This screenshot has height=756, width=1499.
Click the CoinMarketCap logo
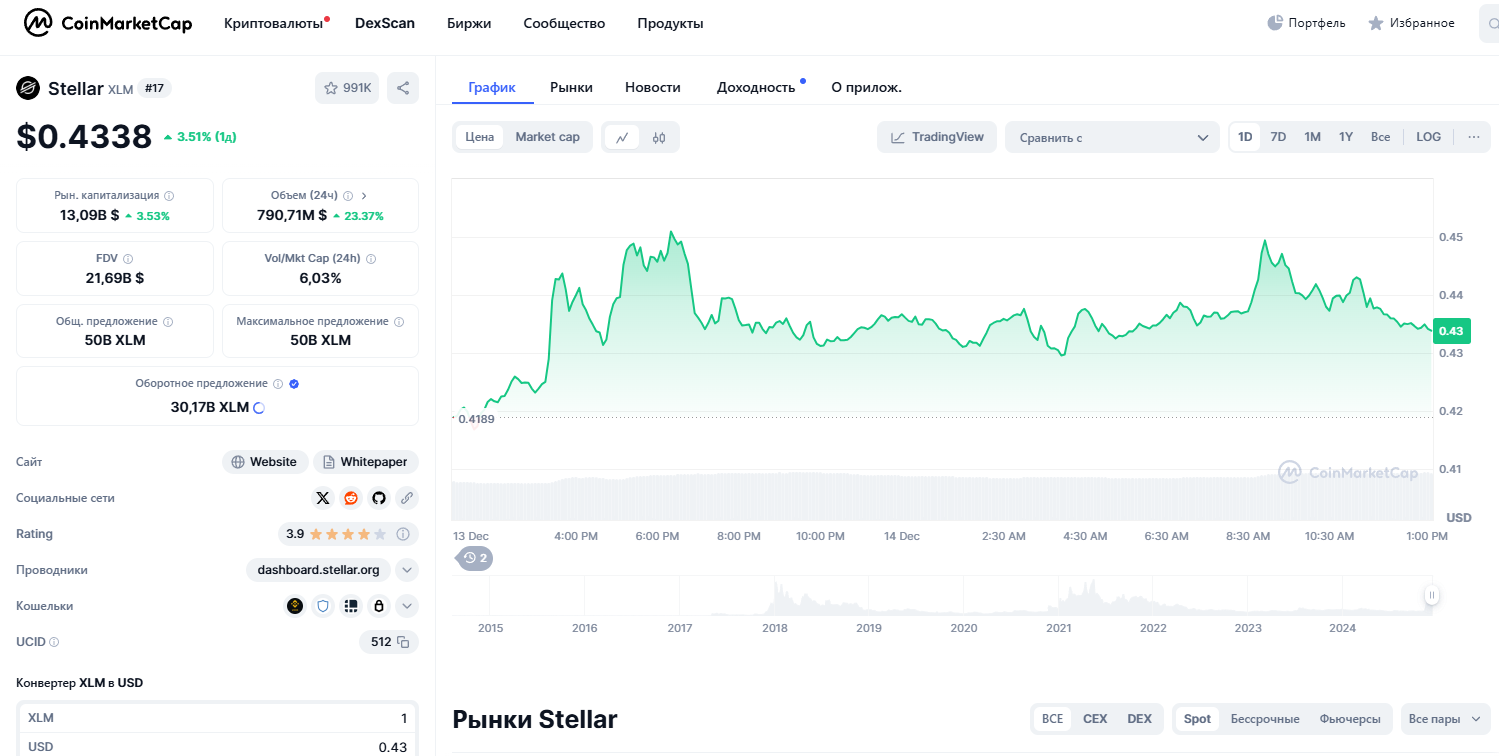(x=108, y=23)
